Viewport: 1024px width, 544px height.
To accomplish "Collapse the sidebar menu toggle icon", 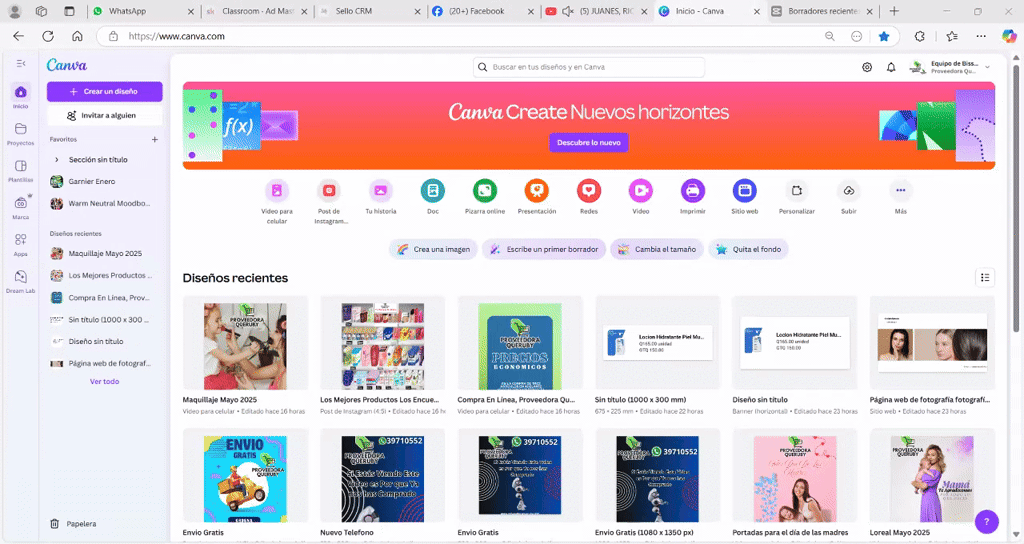I will pos(21,63).
